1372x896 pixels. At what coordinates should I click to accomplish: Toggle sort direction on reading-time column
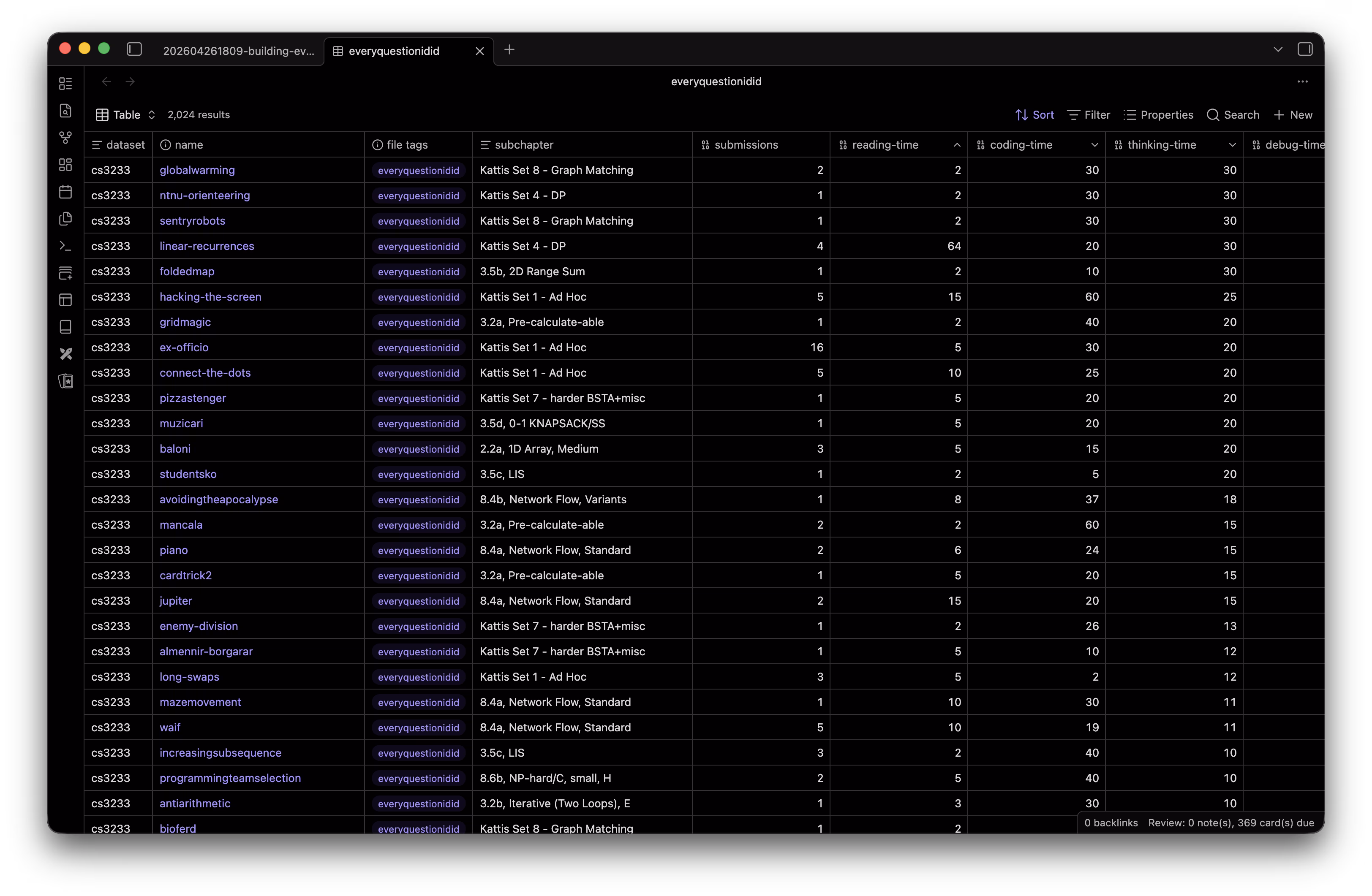pyautogui.click(x=956, y=145)
